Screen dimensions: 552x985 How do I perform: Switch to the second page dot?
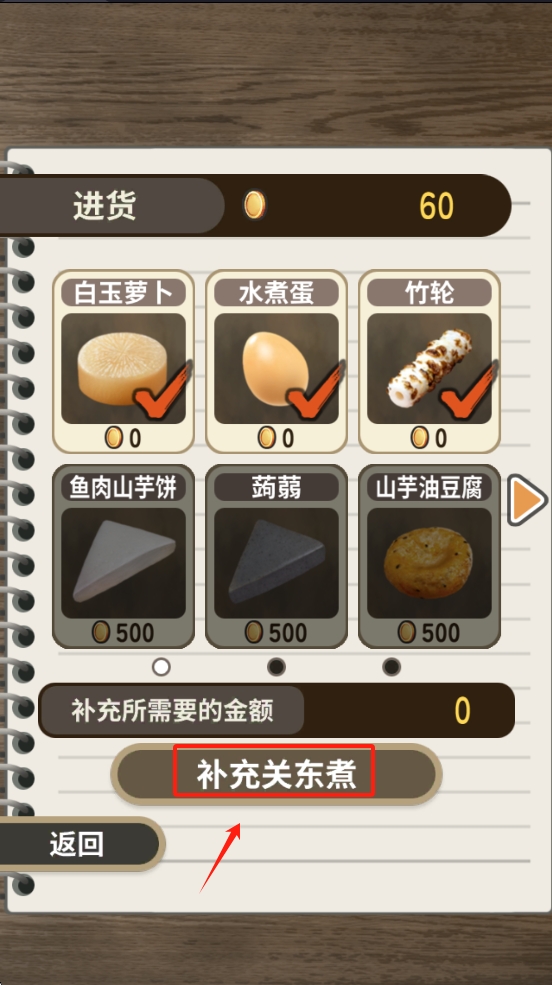pos(276,667)
